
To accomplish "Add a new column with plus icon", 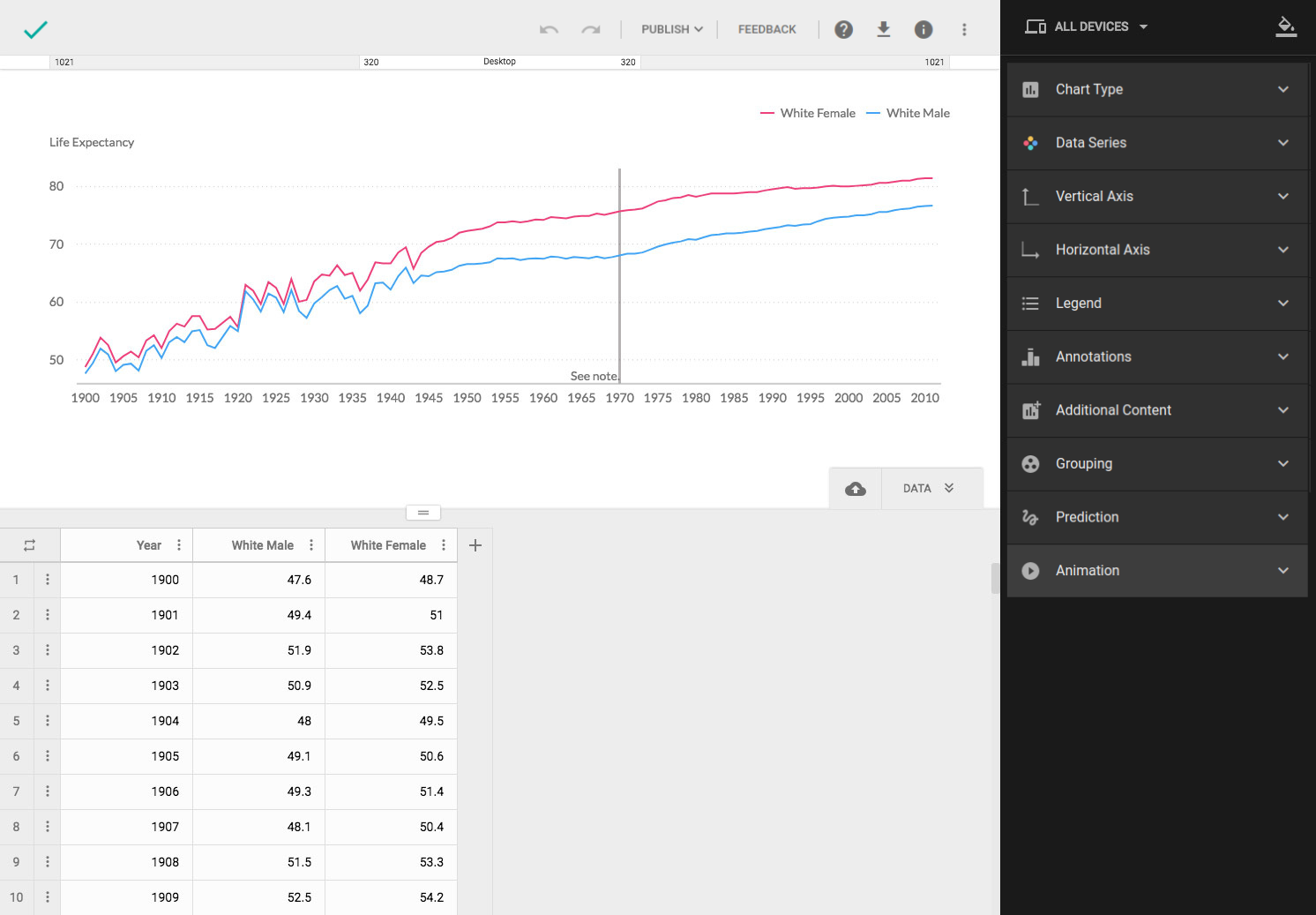I will [x=475, y=545].
